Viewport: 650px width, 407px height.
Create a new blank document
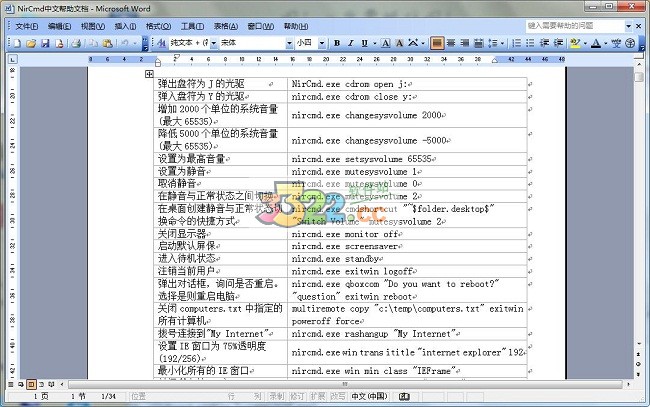[17, 43]
